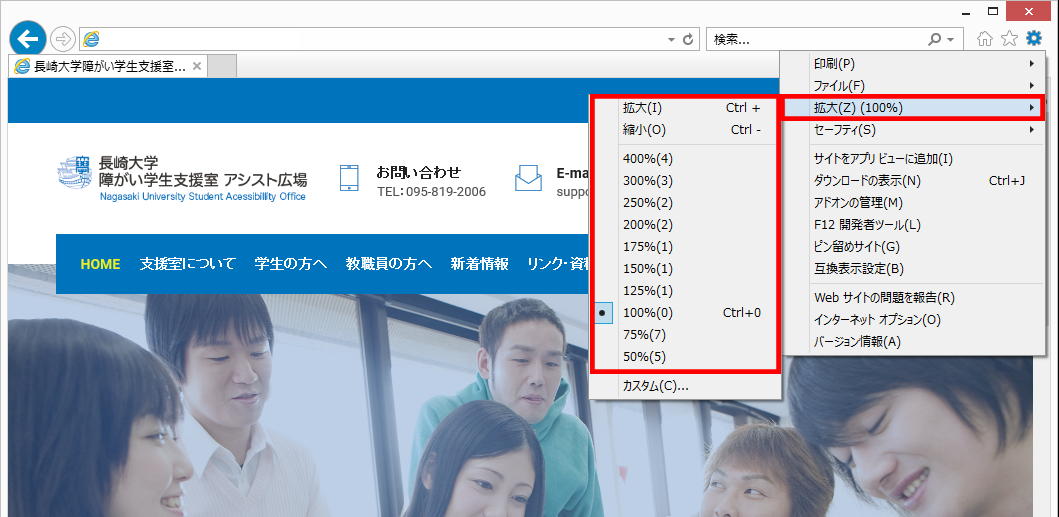Set zoom to 150%(1)
This screenshot has width=1059, height=517.
click(685, 268)
